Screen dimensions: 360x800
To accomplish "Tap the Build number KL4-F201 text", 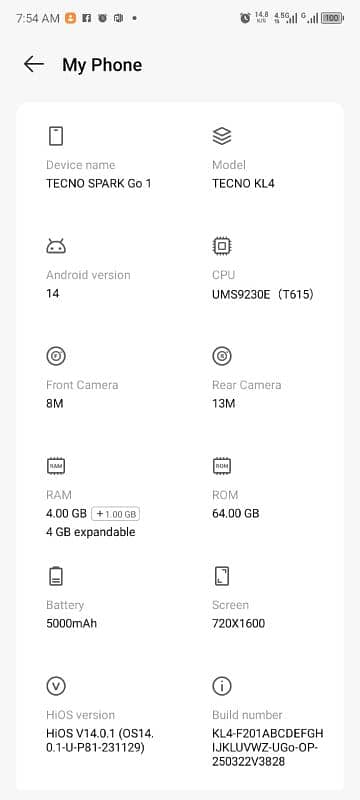I will click(x=268, y=748).
